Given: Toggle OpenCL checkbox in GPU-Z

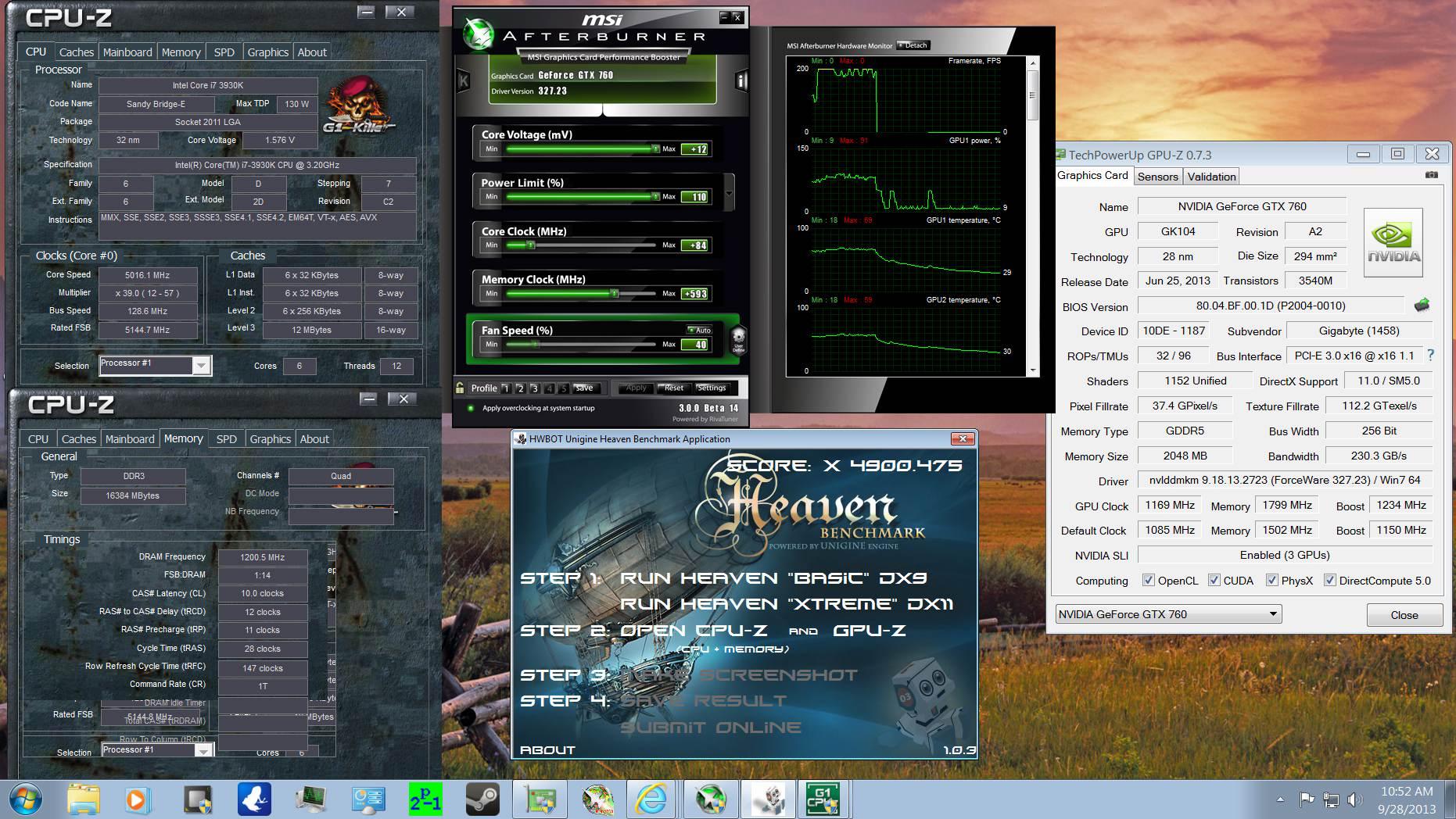Looking at the screenshot, I should click(x=1148, y=580).
